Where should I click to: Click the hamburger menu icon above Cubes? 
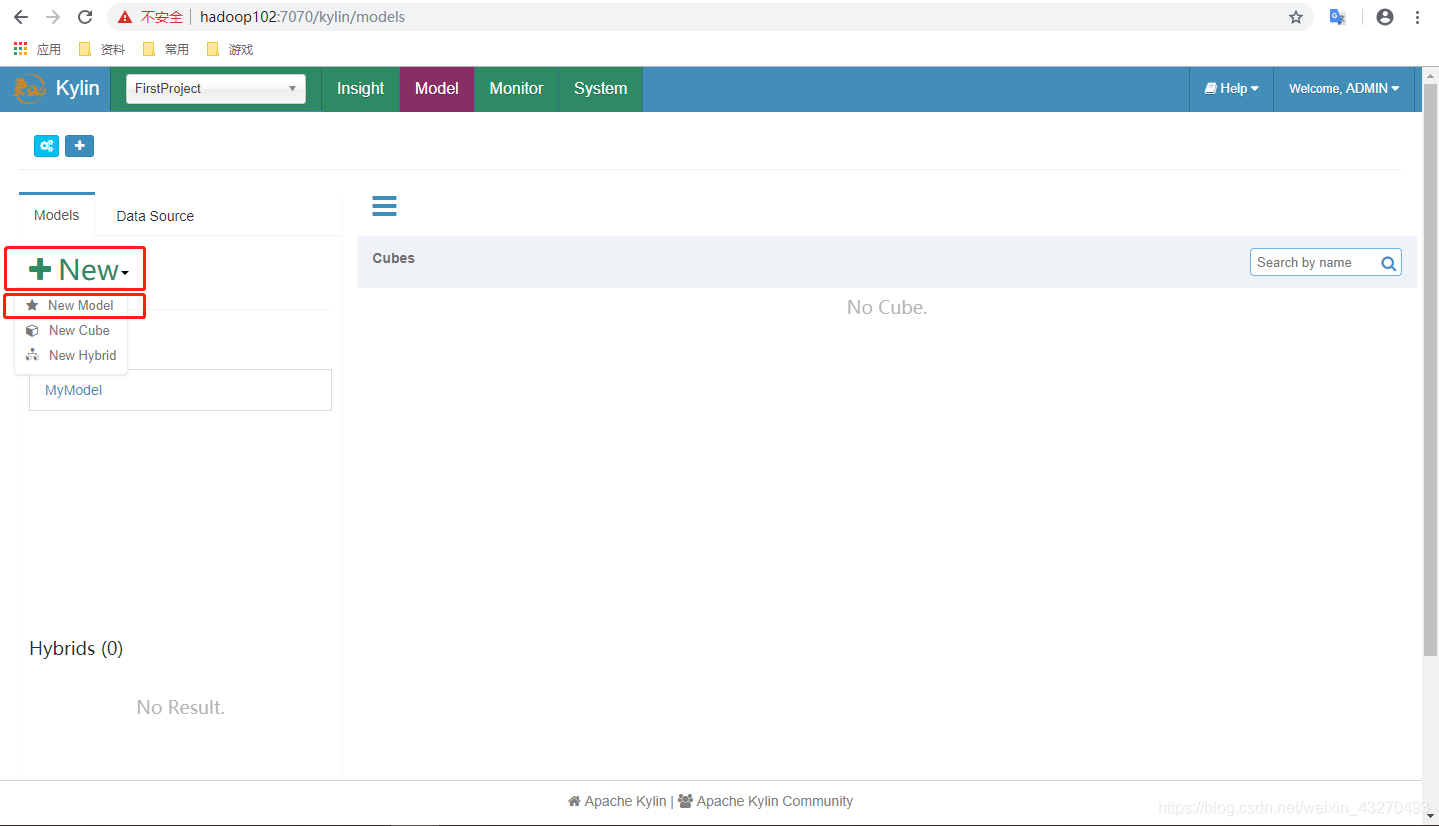click(x=384, y=206)
